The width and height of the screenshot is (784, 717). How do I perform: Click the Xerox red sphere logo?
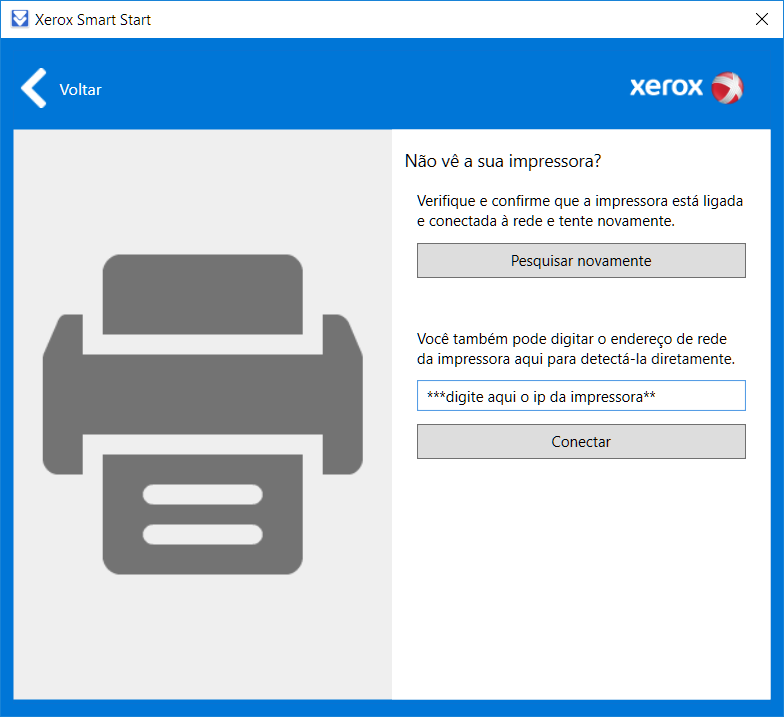(727, 88)
